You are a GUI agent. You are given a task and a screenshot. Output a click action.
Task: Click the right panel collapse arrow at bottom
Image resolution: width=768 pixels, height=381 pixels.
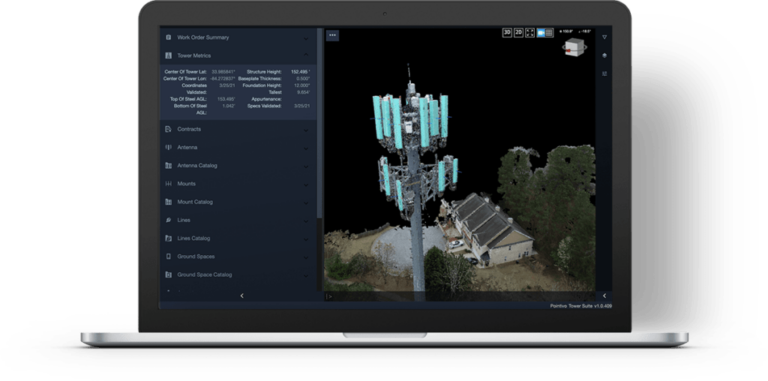click(x=604, y=296)
